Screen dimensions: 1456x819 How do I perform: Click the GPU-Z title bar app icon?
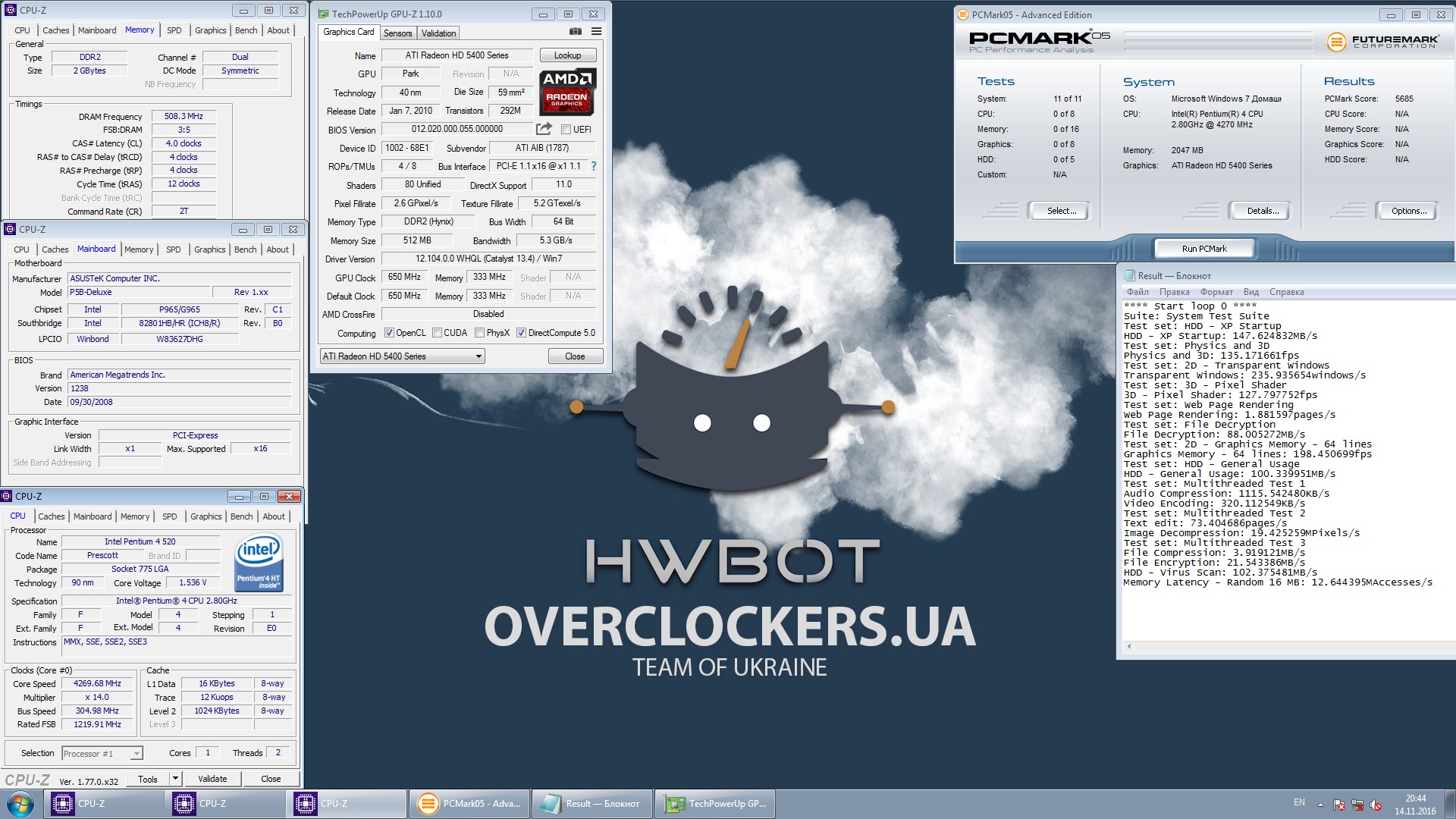pos(324,14)
